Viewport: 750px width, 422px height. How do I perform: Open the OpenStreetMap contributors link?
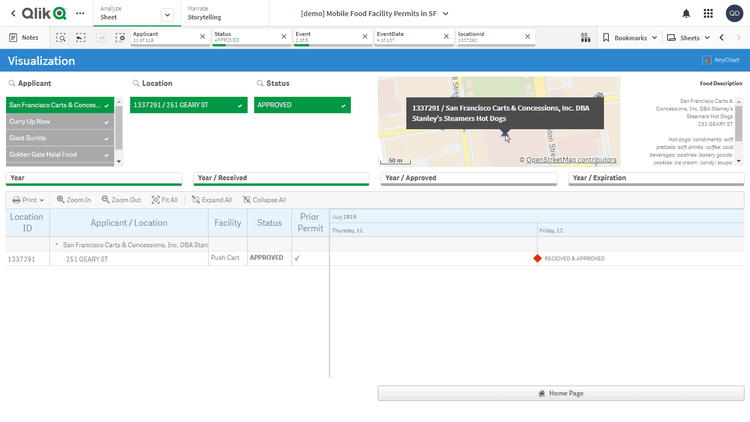[x=571, y=160]
